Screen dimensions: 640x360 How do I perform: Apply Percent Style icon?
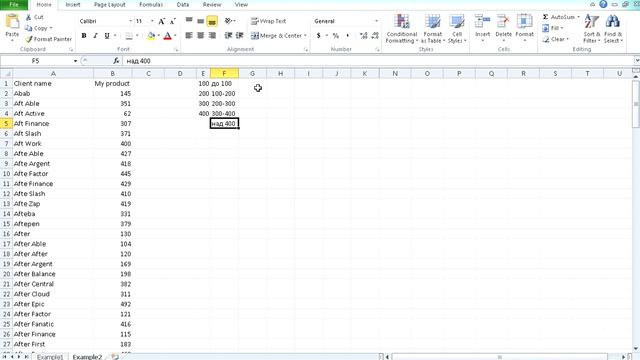[336, 36]
